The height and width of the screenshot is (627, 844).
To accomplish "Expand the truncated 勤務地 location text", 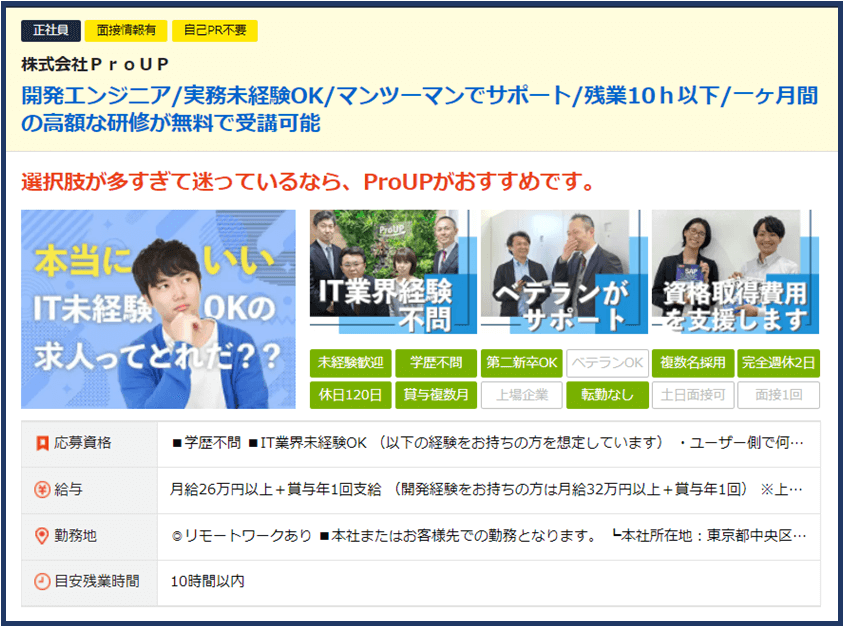I will click(487, 536).
